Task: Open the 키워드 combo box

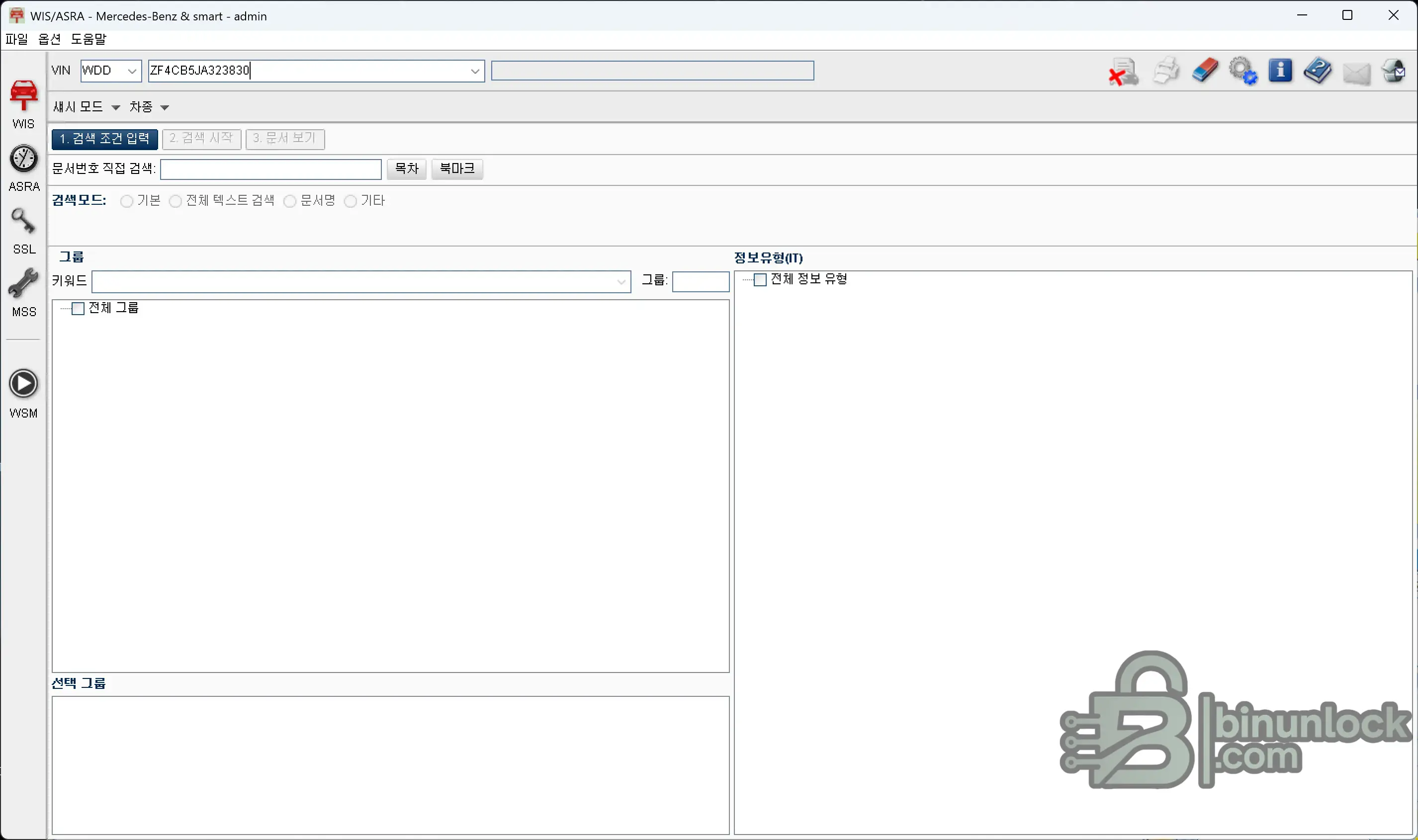Action: [x=621, y=281]
